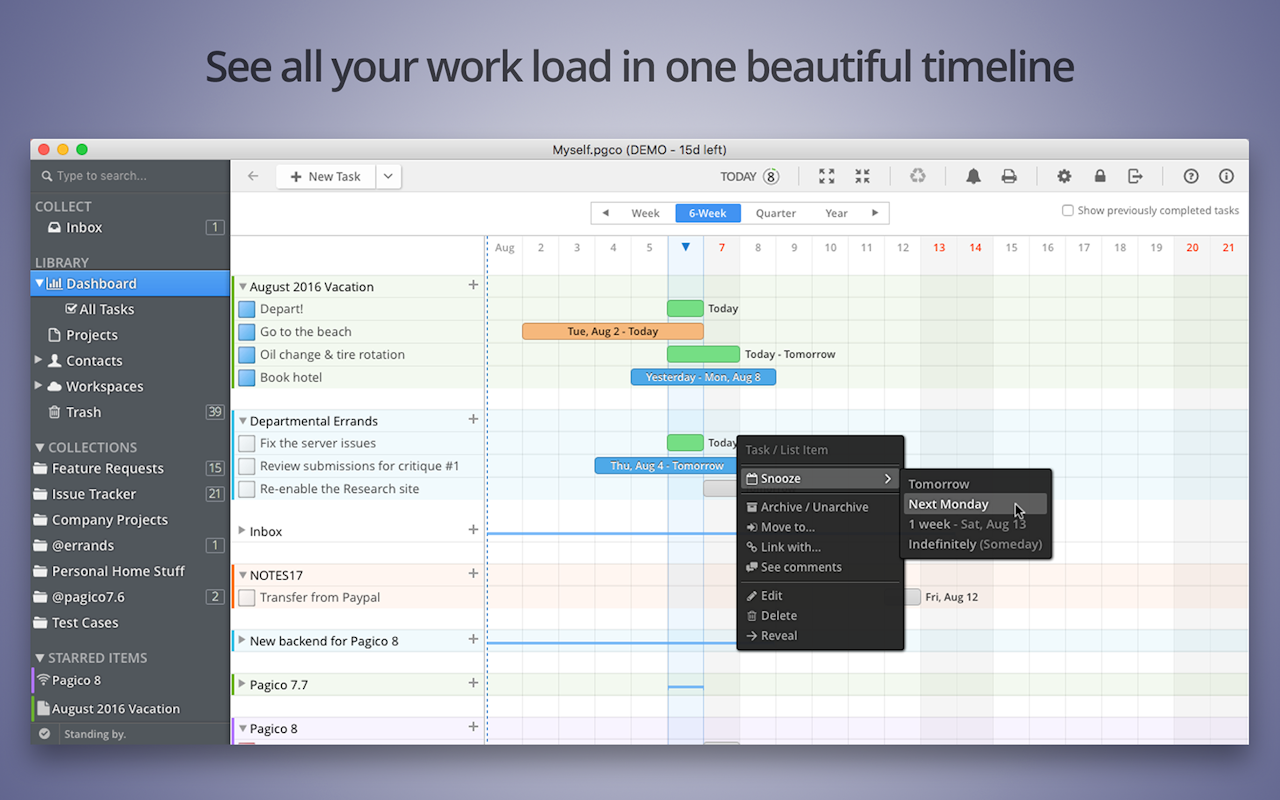This screenshot has height=800, width=1280.
Task: Open notifications via the bell icon
Action: click(973, 176)
